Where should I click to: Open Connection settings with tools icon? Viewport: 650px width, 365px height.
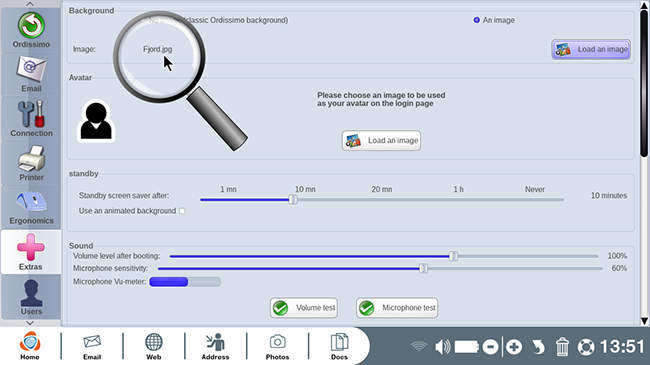31,118
